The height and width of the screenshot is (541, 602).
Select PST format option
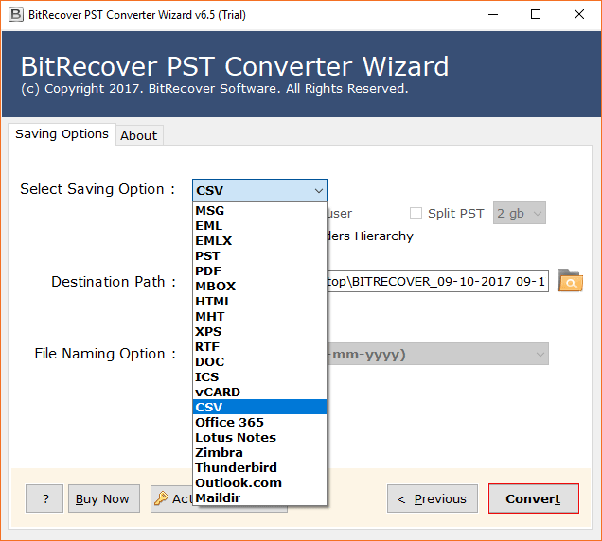pyautogui.click(x=260, y=256)
